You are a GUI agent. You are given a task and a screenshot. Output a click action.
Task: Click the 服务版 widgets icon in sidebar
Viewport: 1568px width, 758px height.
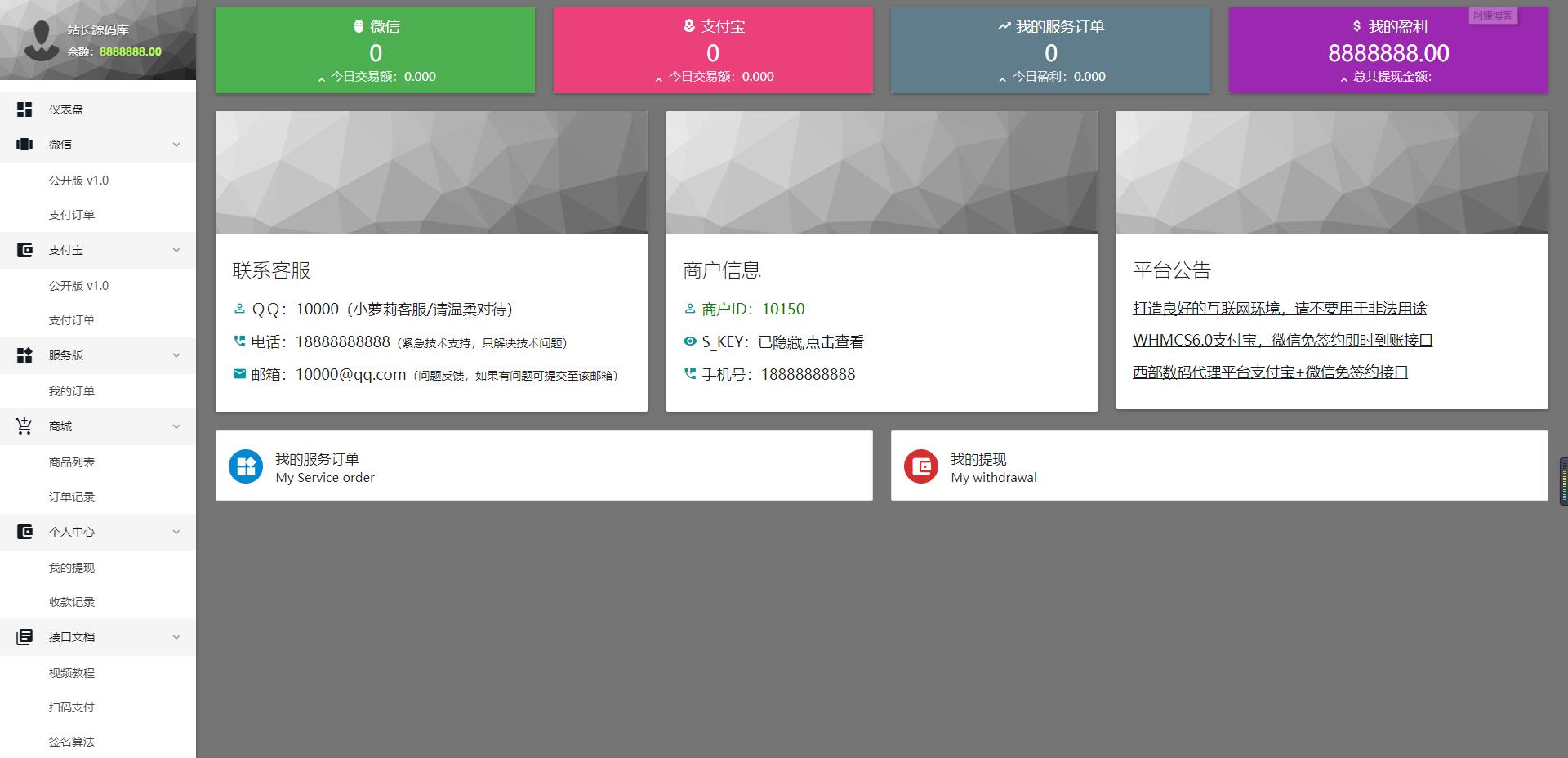tap(24, 355)
